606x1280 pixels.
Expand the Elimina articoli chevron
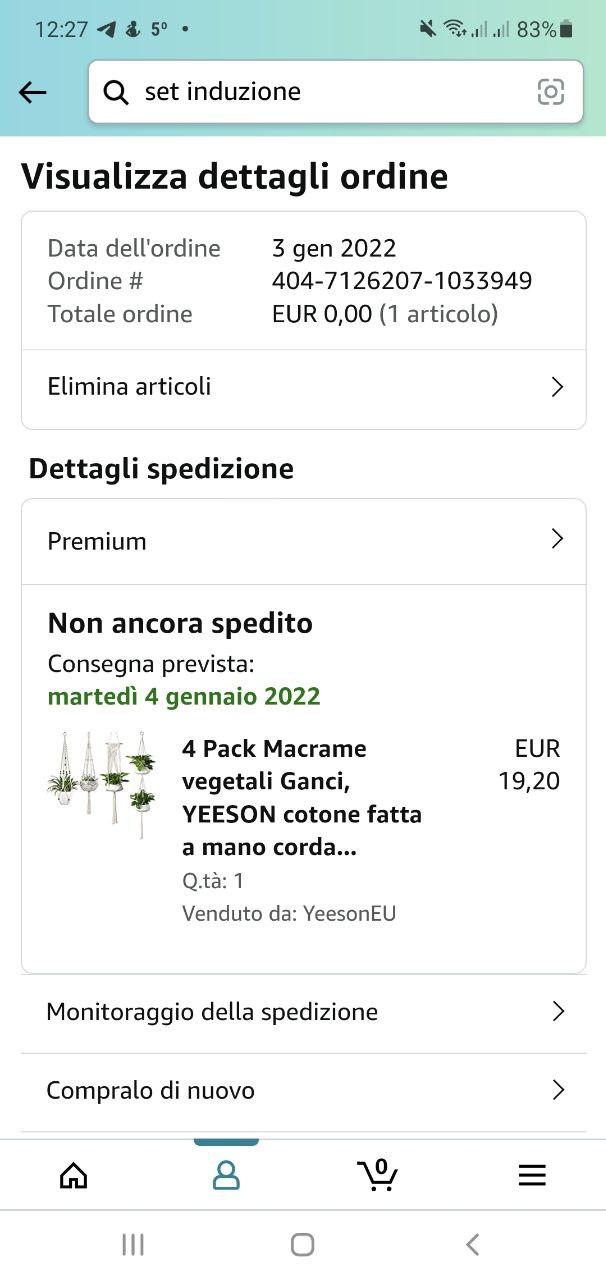click(558, 388)
